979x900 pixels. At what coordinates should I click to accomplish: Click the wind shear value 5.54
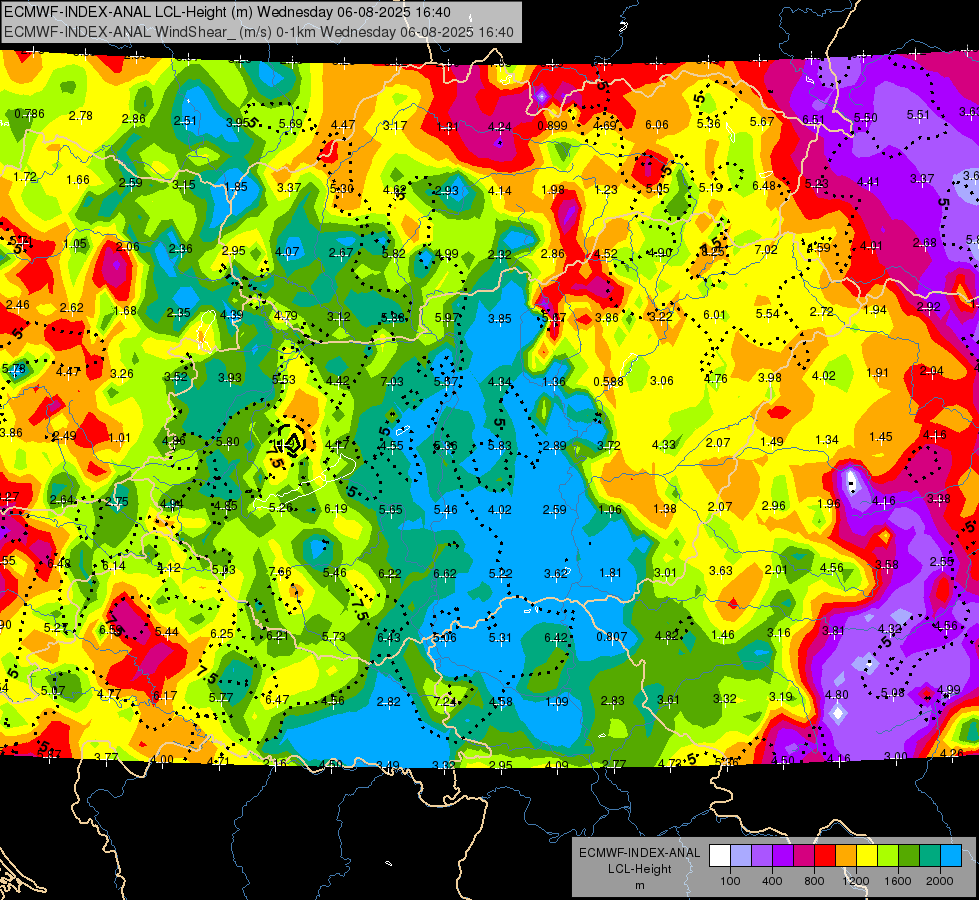[x=768, y=314]
